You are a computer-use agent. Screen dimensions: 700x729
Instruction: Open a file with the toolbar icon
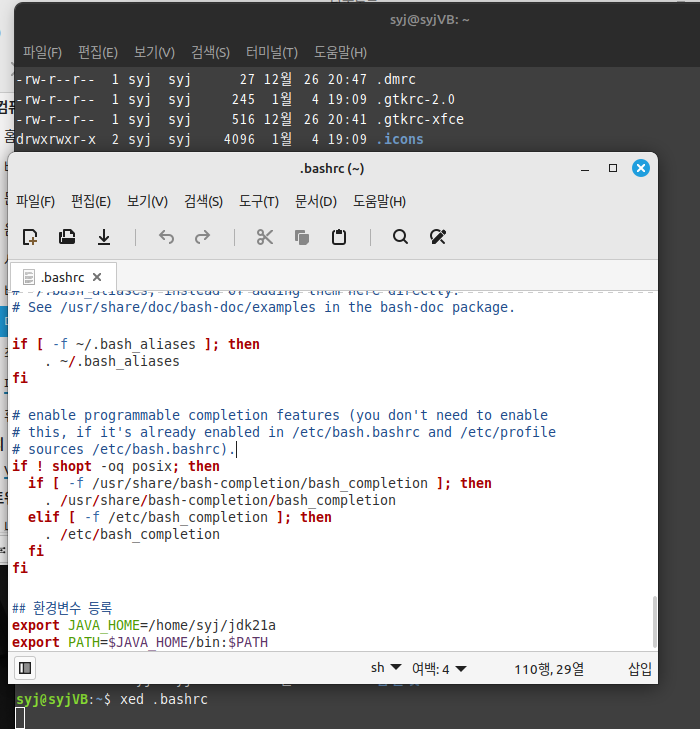tap(67, 237)
